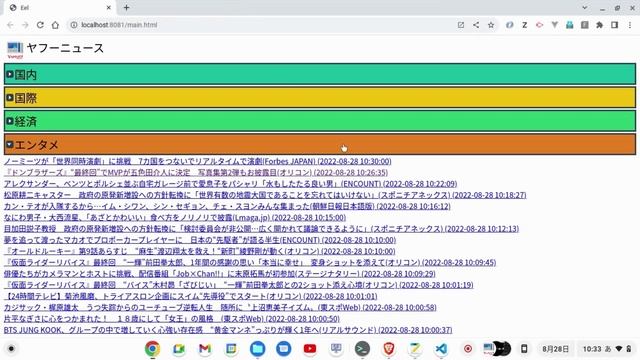Open the Files app on the shelf
Image resolution: width=640 pixels, height=360 pixels.
258,349
